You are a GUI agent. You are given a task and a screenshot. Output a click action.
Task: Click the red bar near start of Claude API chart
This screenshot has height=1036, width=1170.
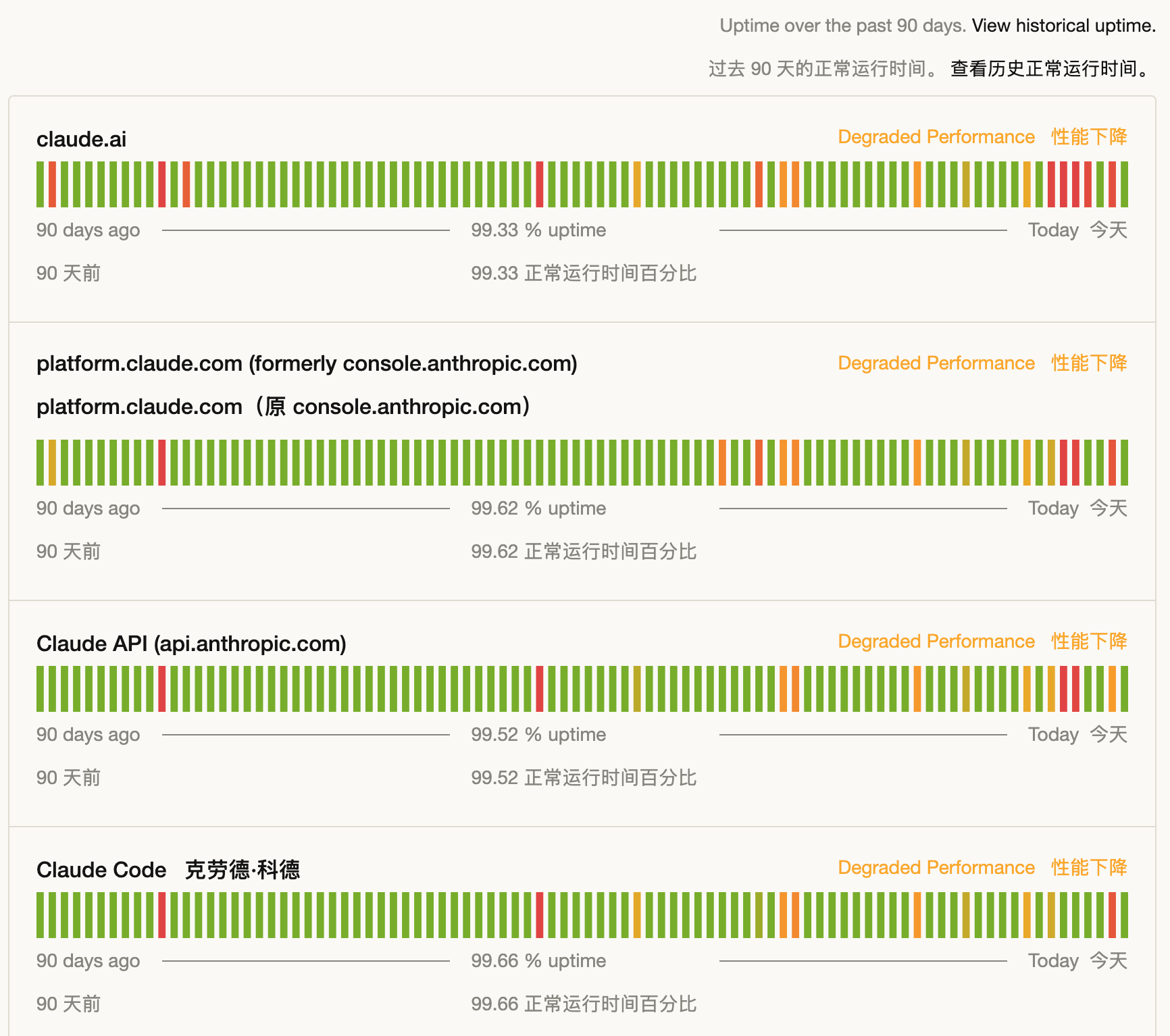(x=162, y=689)
